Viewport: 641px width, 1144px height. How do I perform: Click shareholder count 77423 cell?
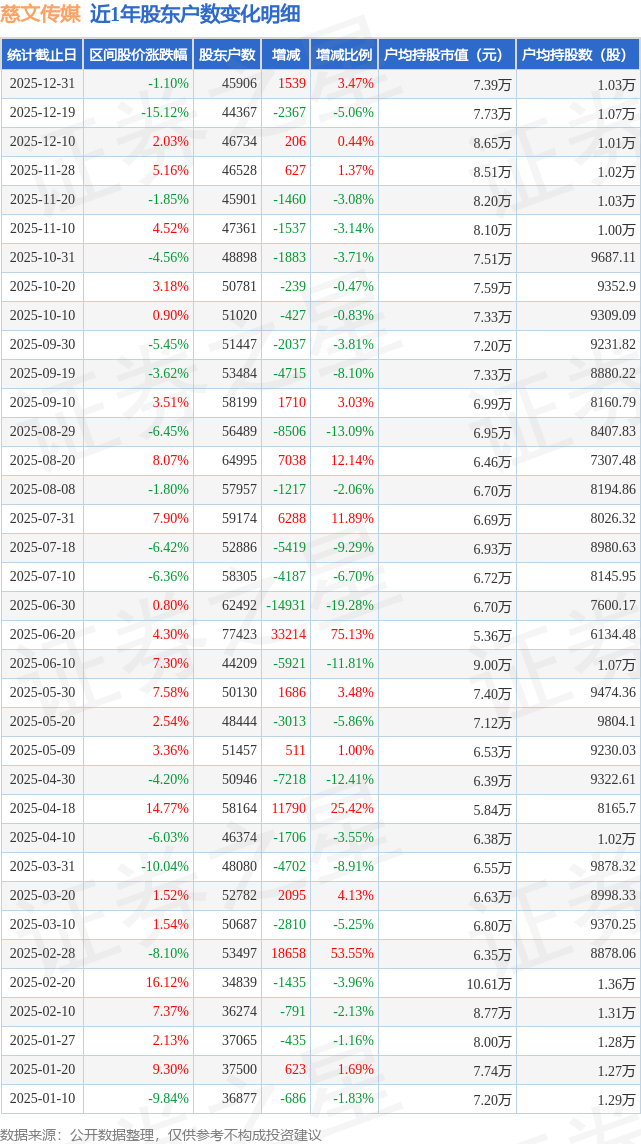pyautogui.click(x=238, y=635)
